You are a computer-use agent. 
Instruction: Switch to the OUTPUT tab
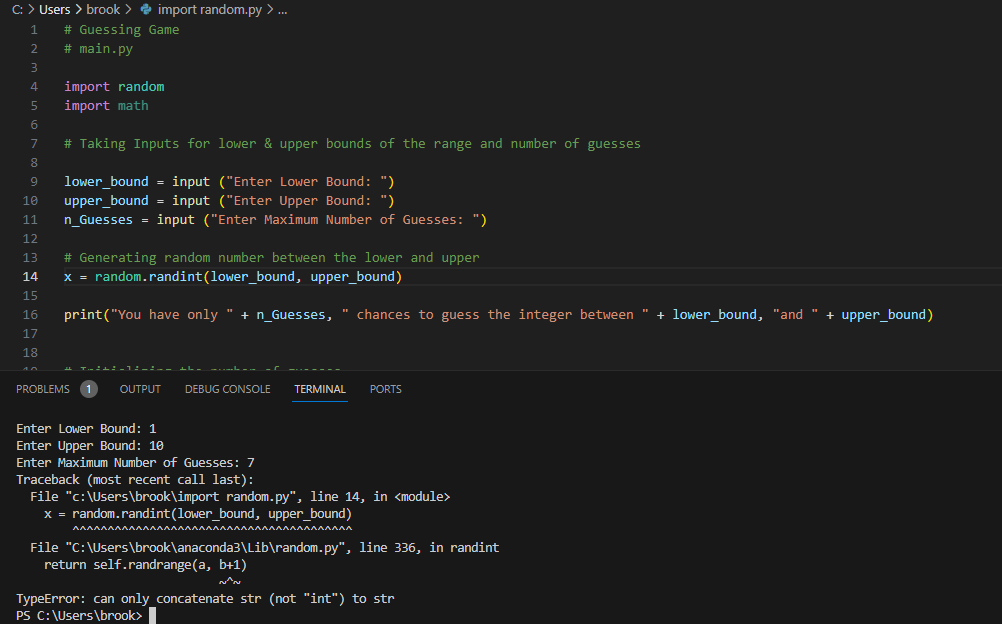(139, 389)
